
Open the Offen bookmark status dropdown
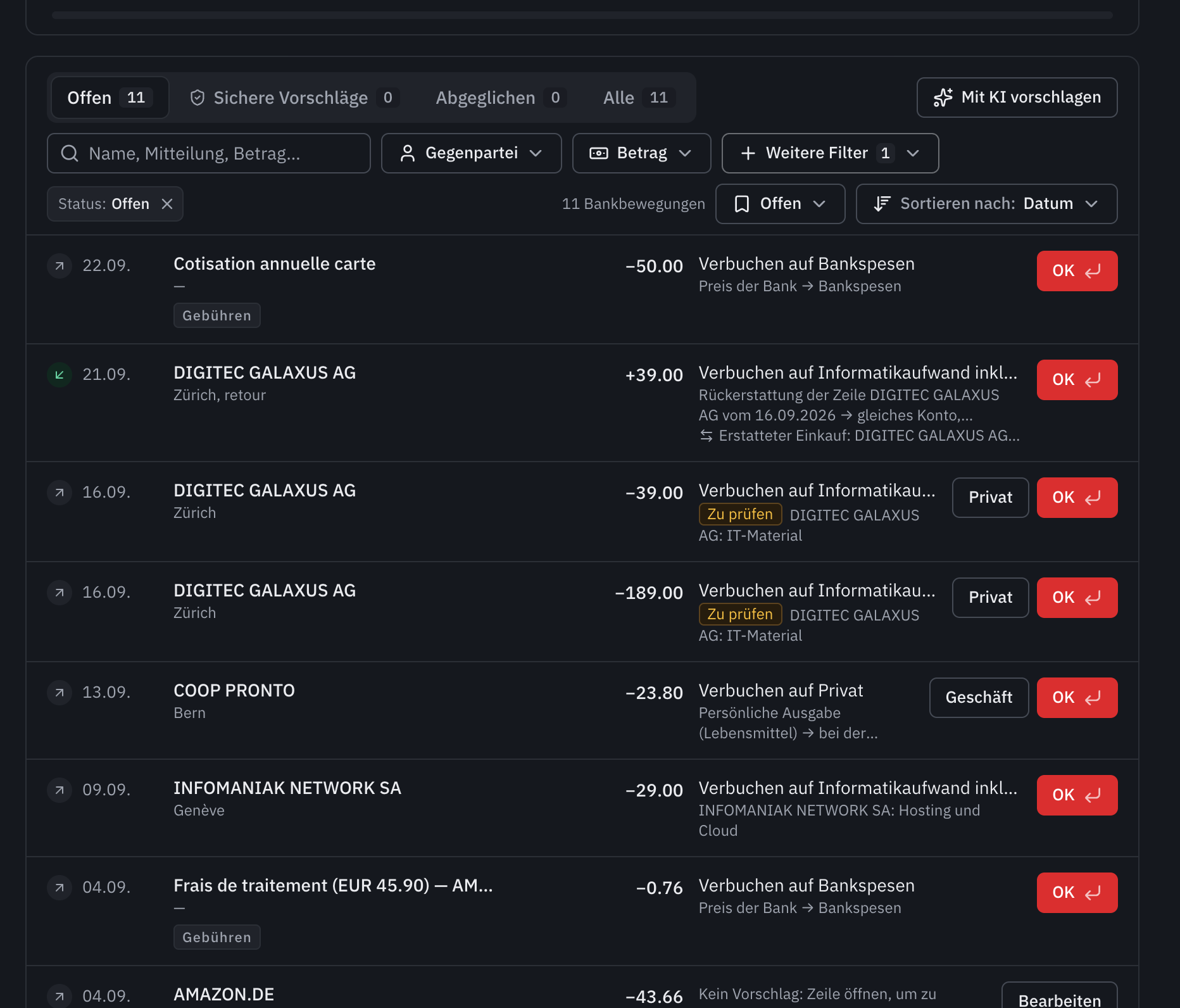tap(781, 204)
